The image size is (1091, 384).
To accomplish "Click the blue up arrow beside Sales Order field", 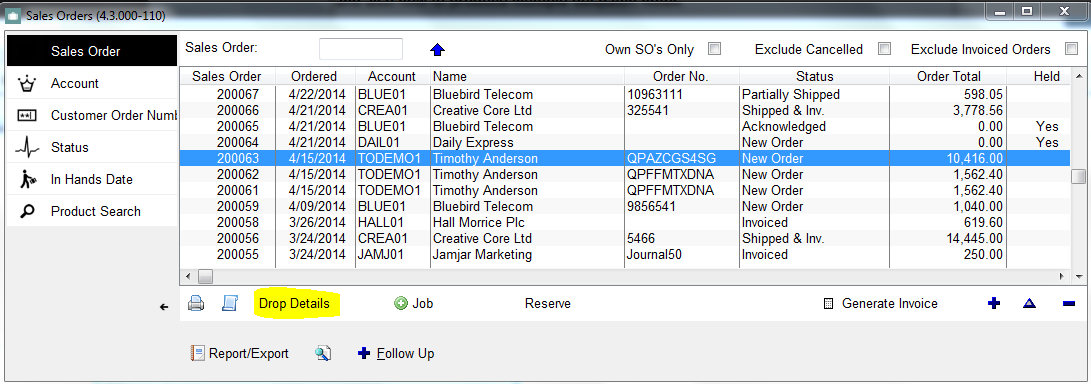I will pos(438,49).
